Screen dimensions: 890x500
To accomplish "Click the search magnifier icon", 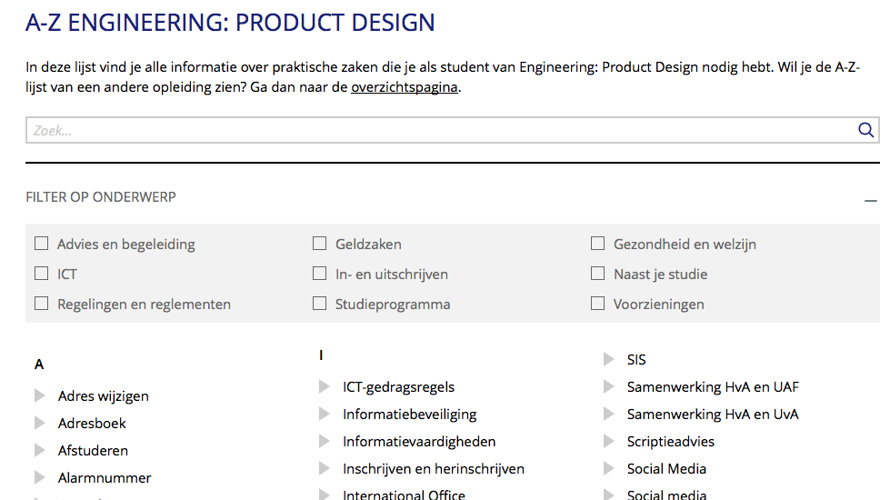I will (866, 130).
